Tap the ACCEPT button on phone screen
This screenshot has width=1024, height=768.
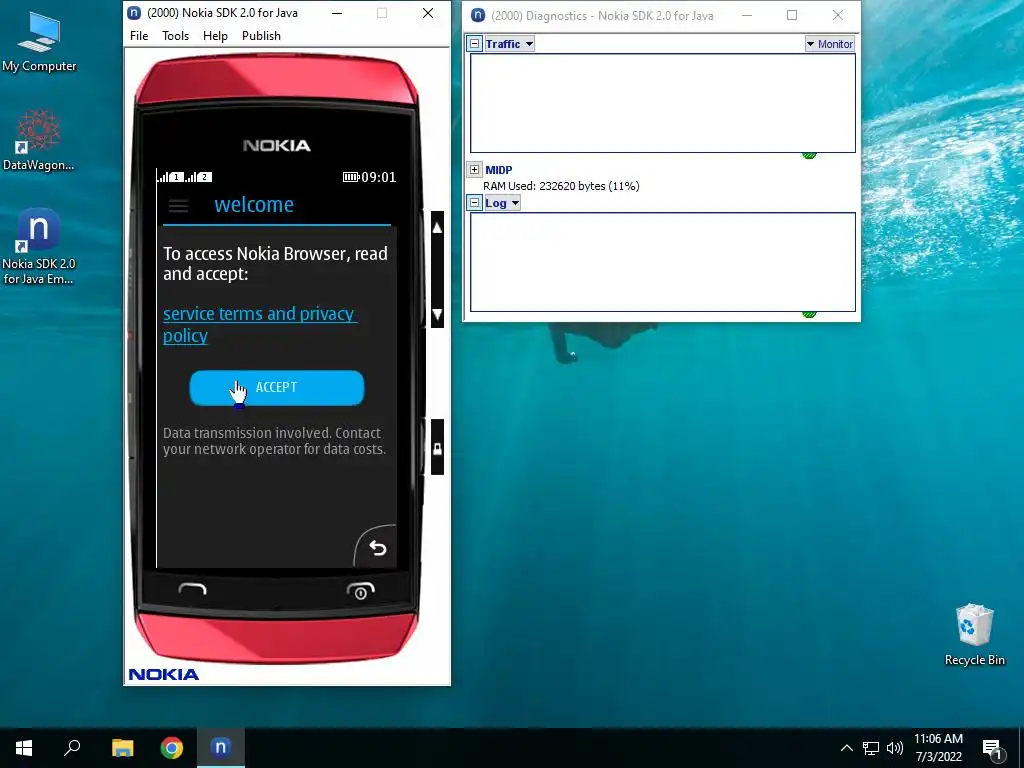tap(277, 387)
